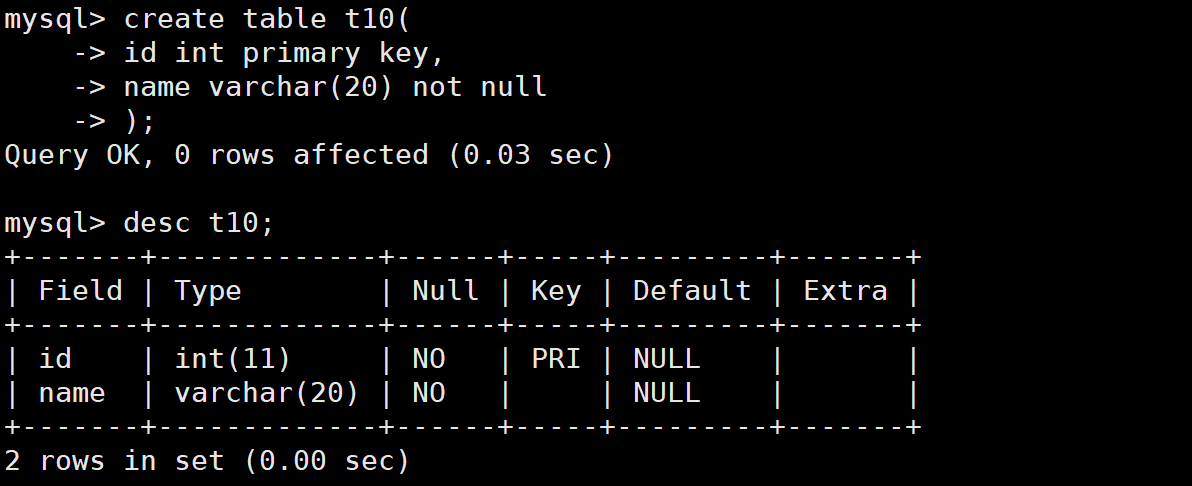
Task: Click the "create table t10(" command text
Action: click(268, 19)
